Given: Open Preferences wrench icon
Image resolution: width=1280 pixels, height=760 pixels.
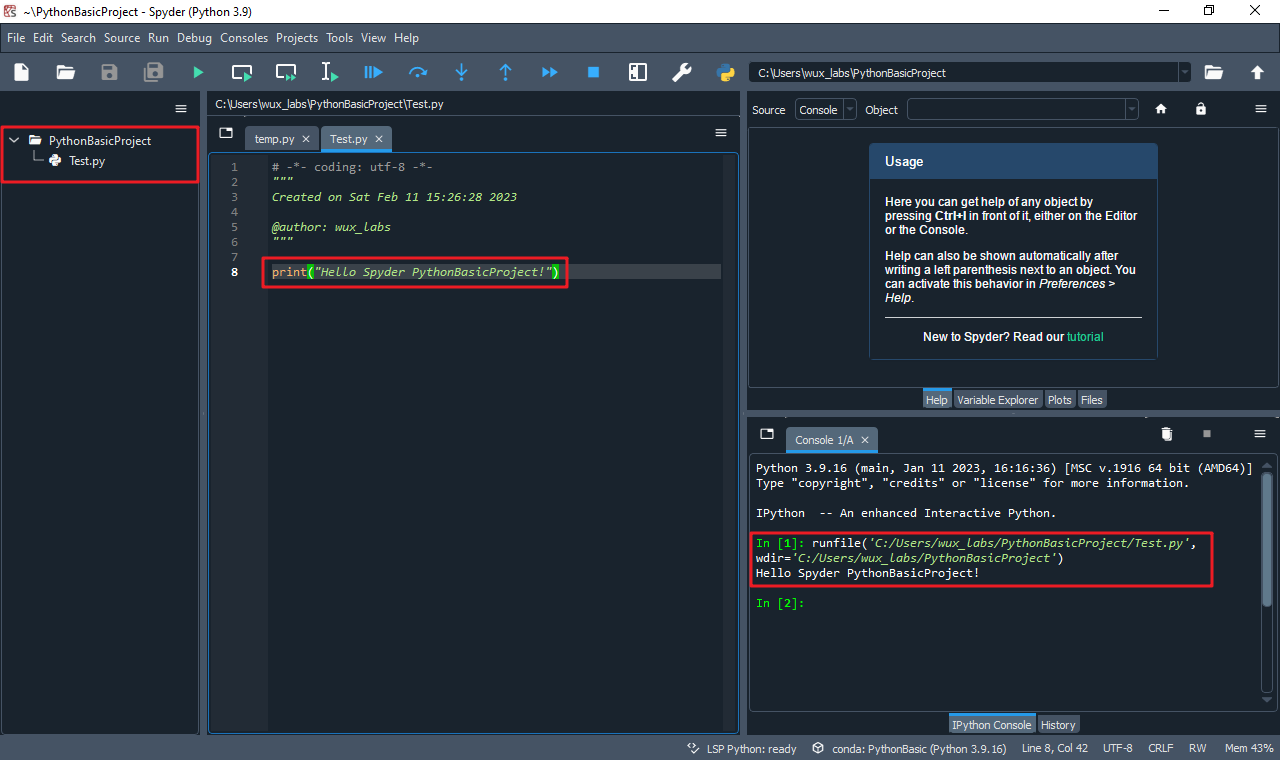Looking at the screenshot, I should [x=682, y=72].
